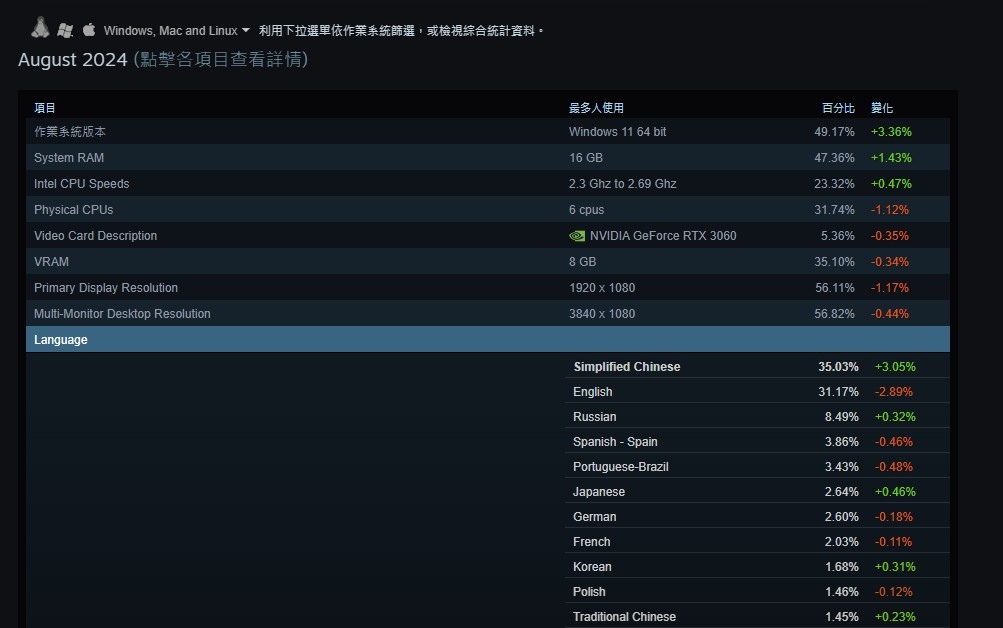
Task: Open the Windows, Mac and Linux dropdown
Action: click(x=177, y=31)
